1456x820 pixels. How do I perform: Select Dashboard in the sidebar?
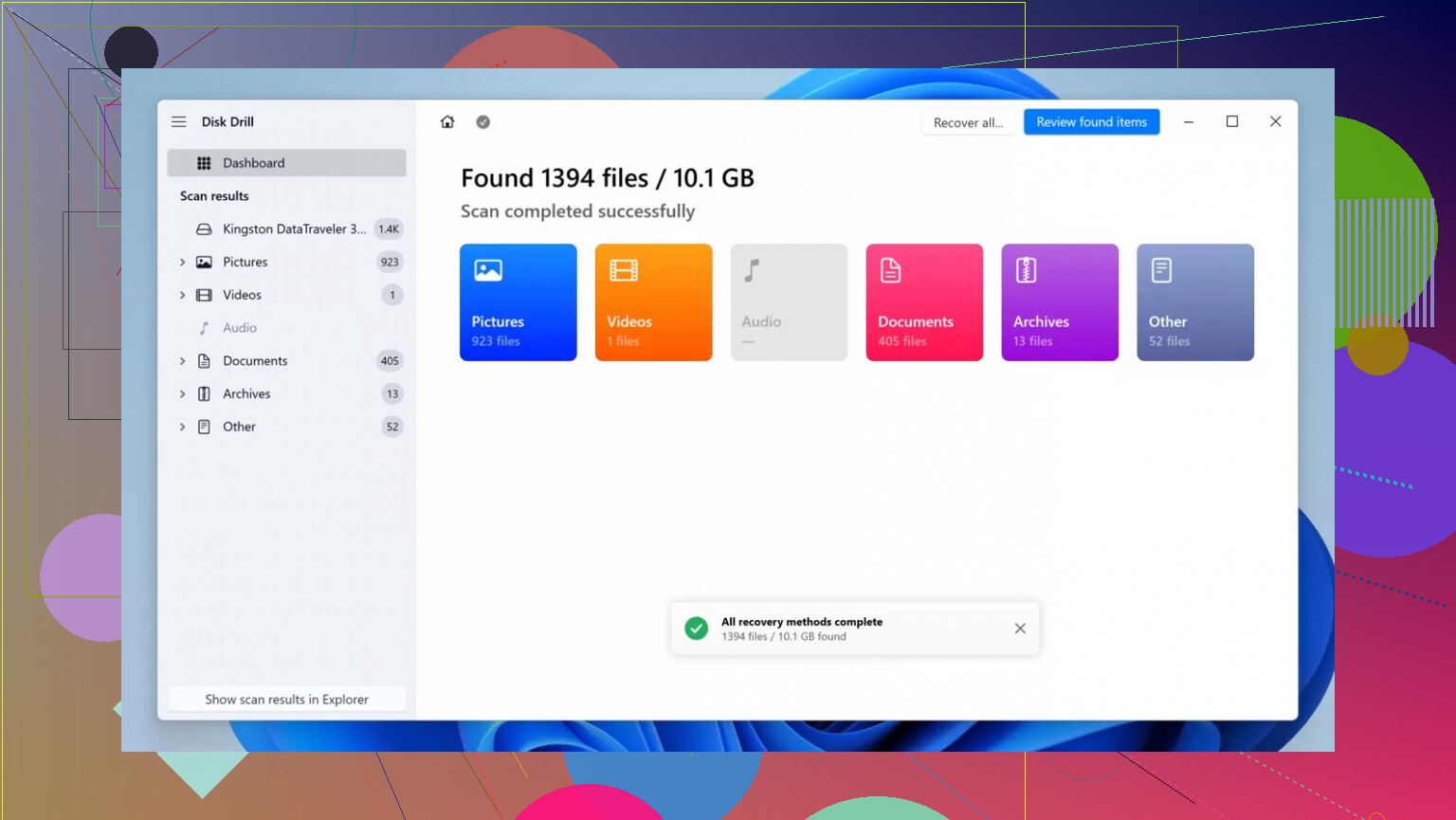[286, 163]
